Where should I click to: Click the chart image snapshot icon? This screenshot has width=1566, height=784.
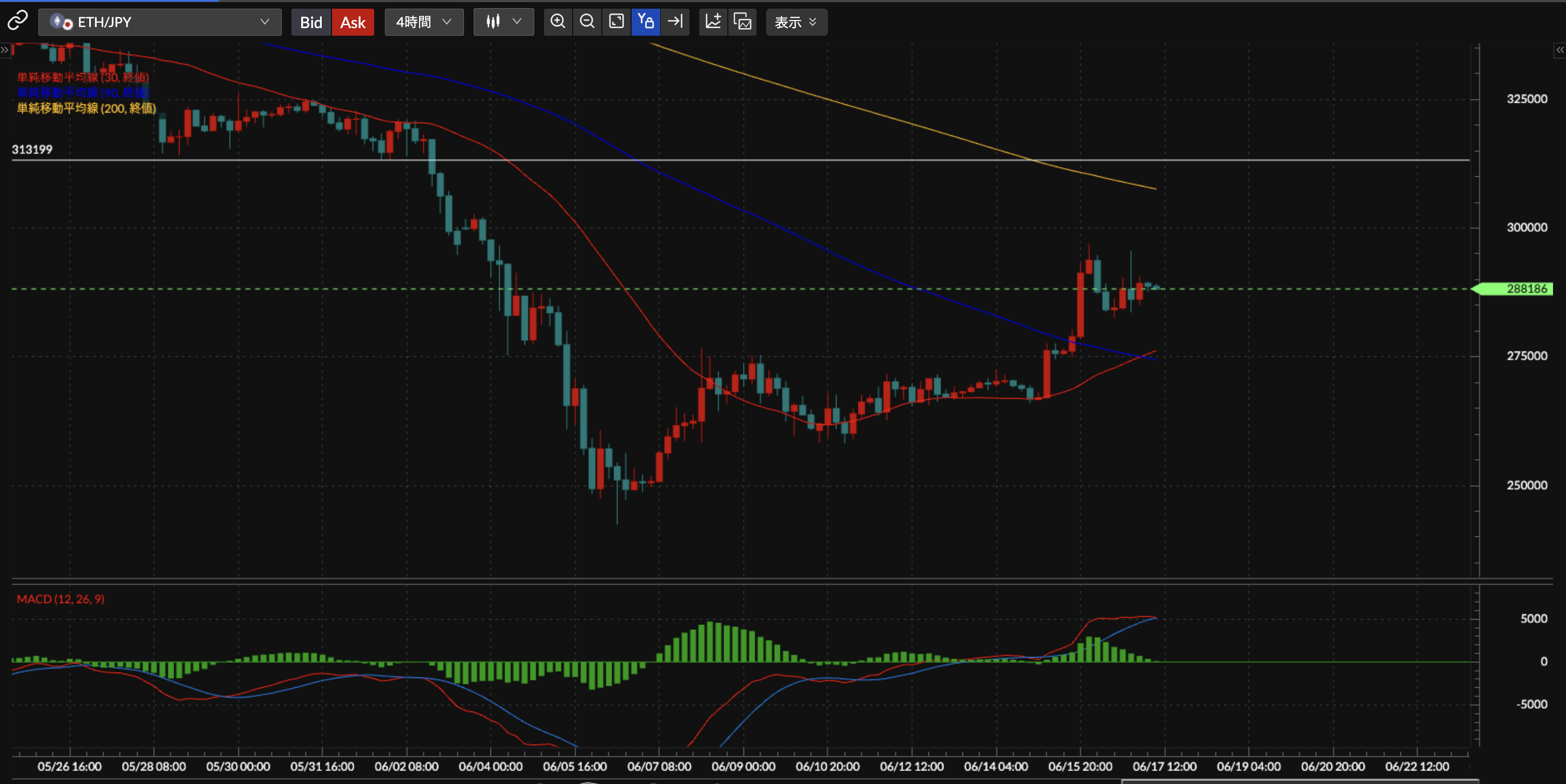[742, 22]
